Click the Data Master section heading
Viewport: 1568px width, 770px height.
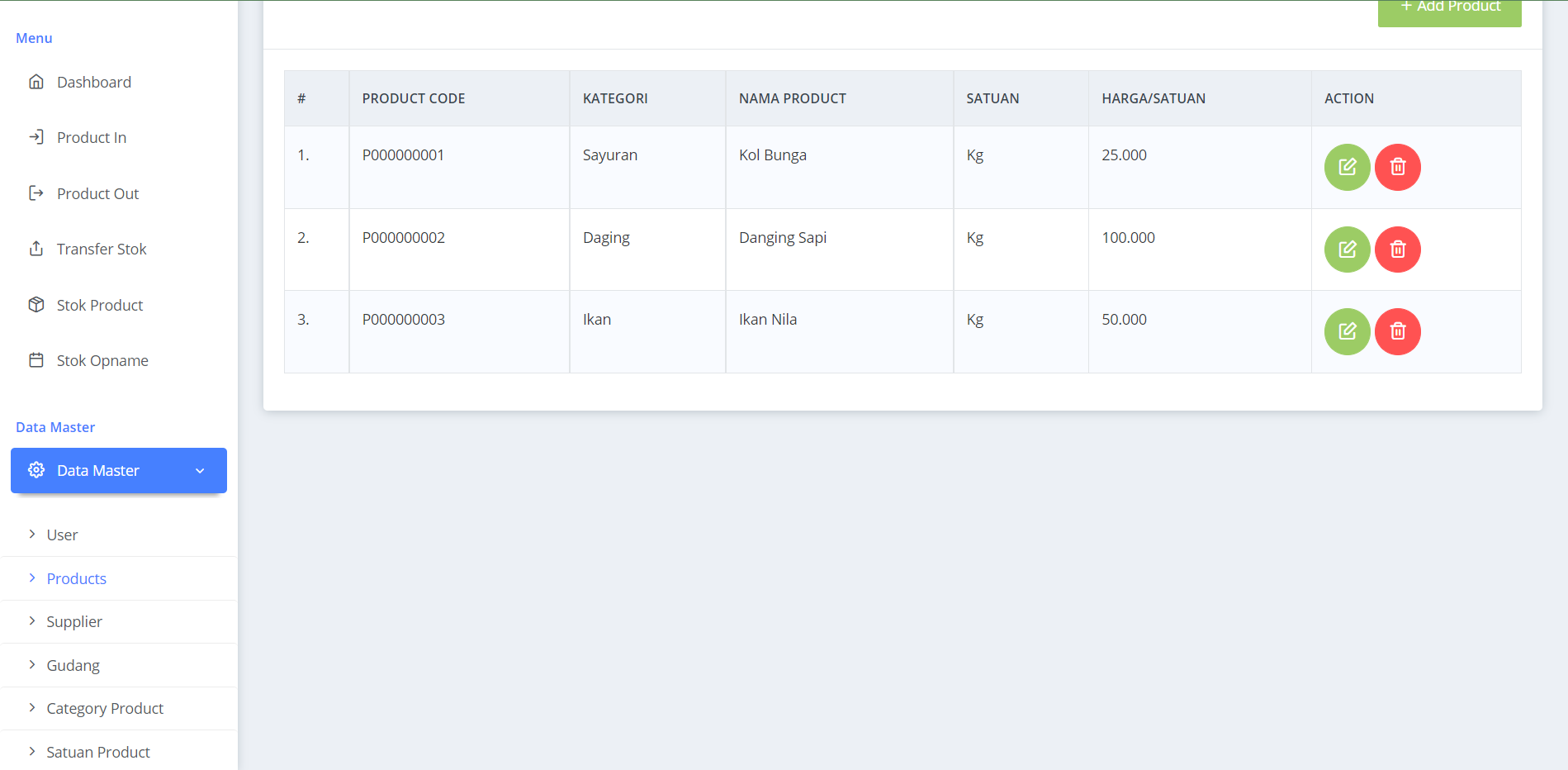click(55, 427)
